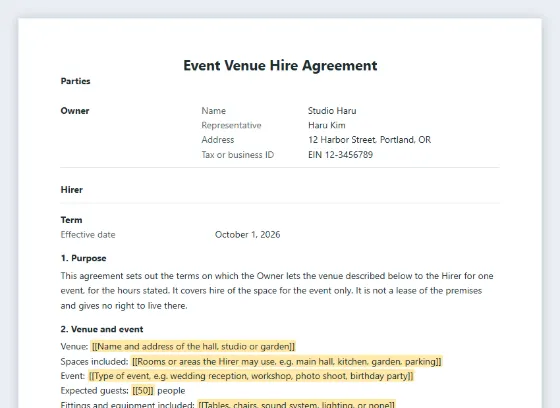Click the 'Venue:' label
This screenshot has height=408, width=560.
pyautogui.click(x=74, y=347)
